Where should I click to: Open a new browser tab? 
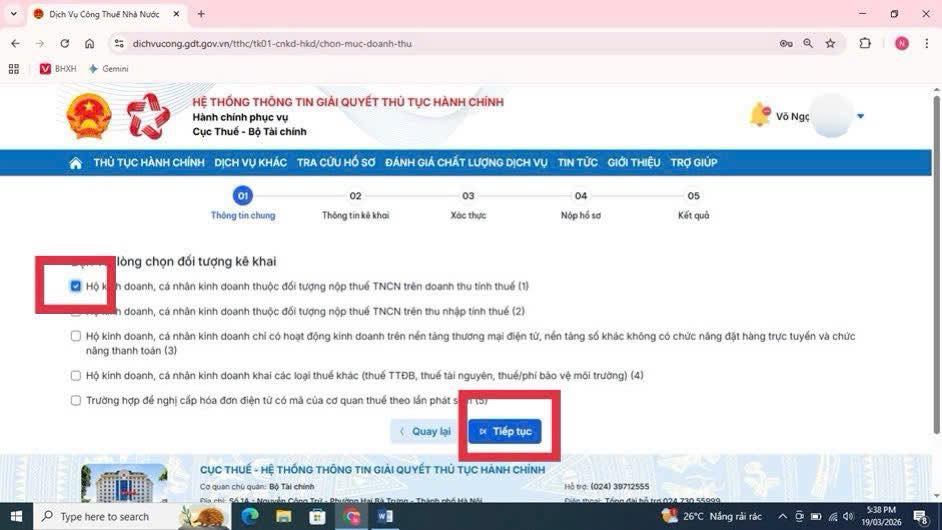tap(201, 14)
